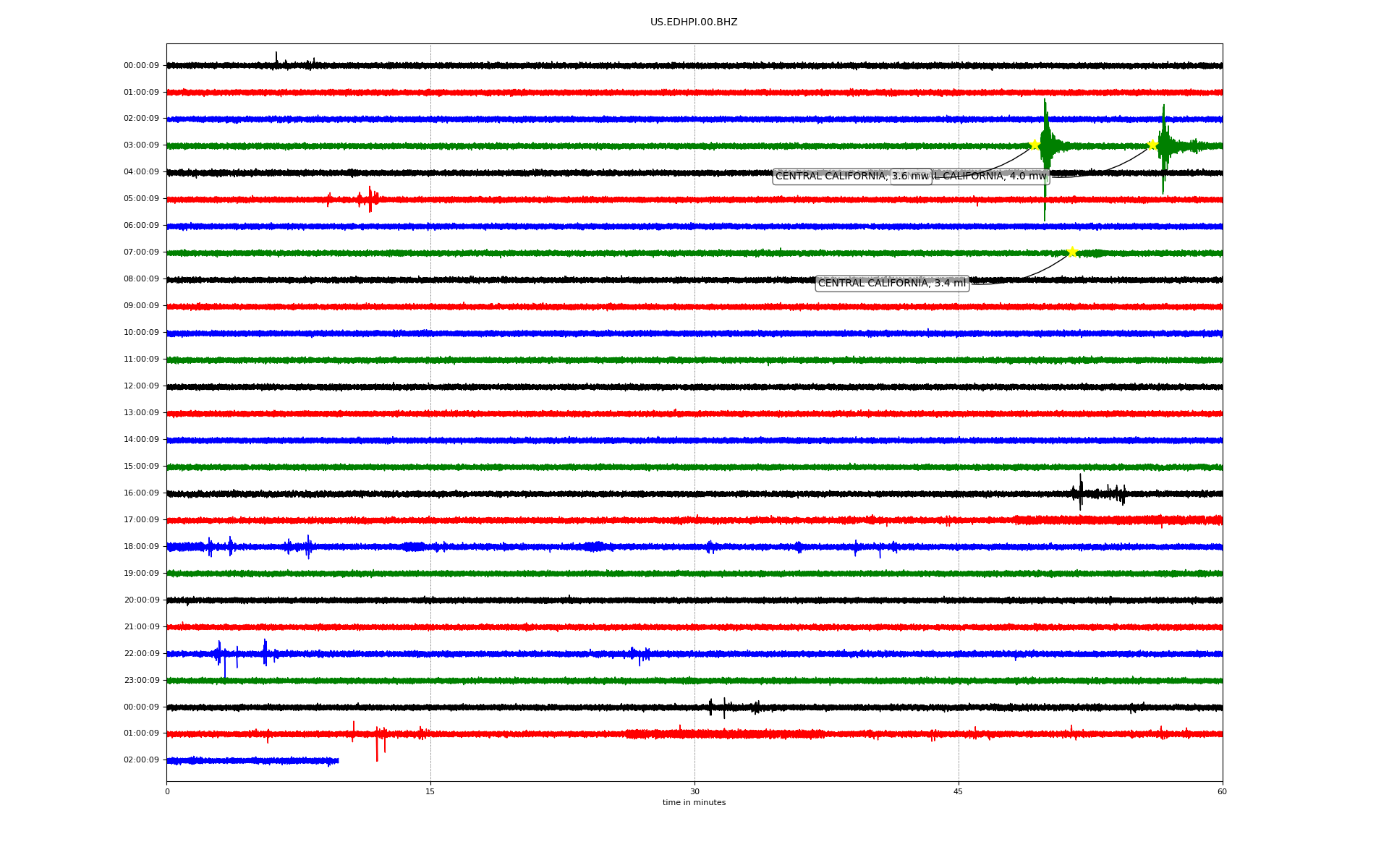Select the CENTRAL CALIFORNIA, 3.4 ml label
The height and width of the screenshot is (868, 1389).
(892, 284)
